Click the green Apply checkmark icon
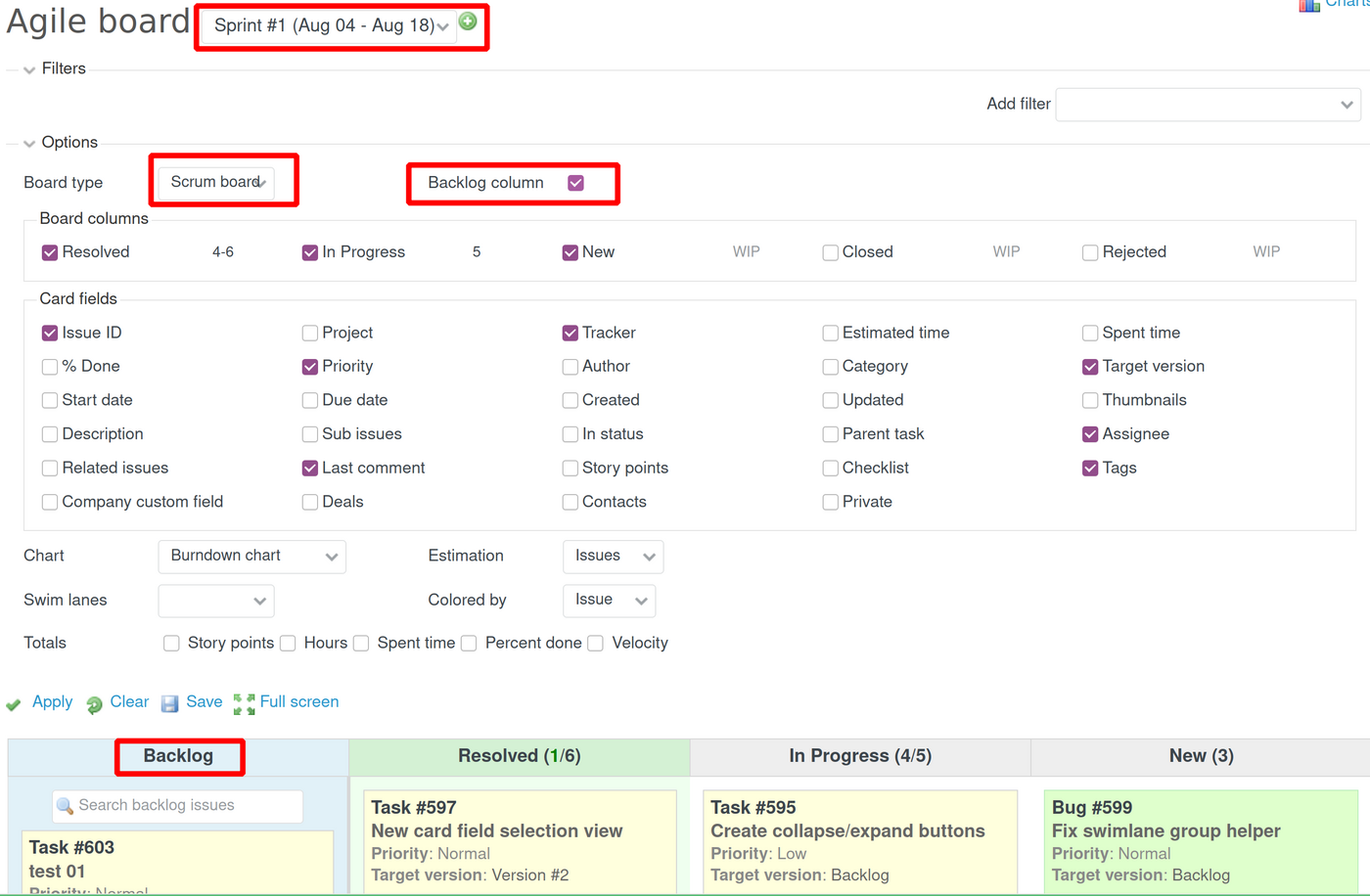 (14, 704)
